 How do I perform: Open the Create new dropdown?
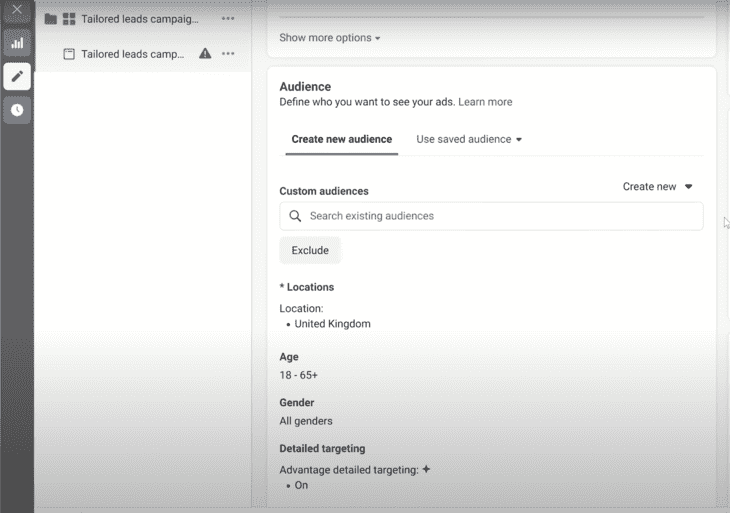(657, 187)
